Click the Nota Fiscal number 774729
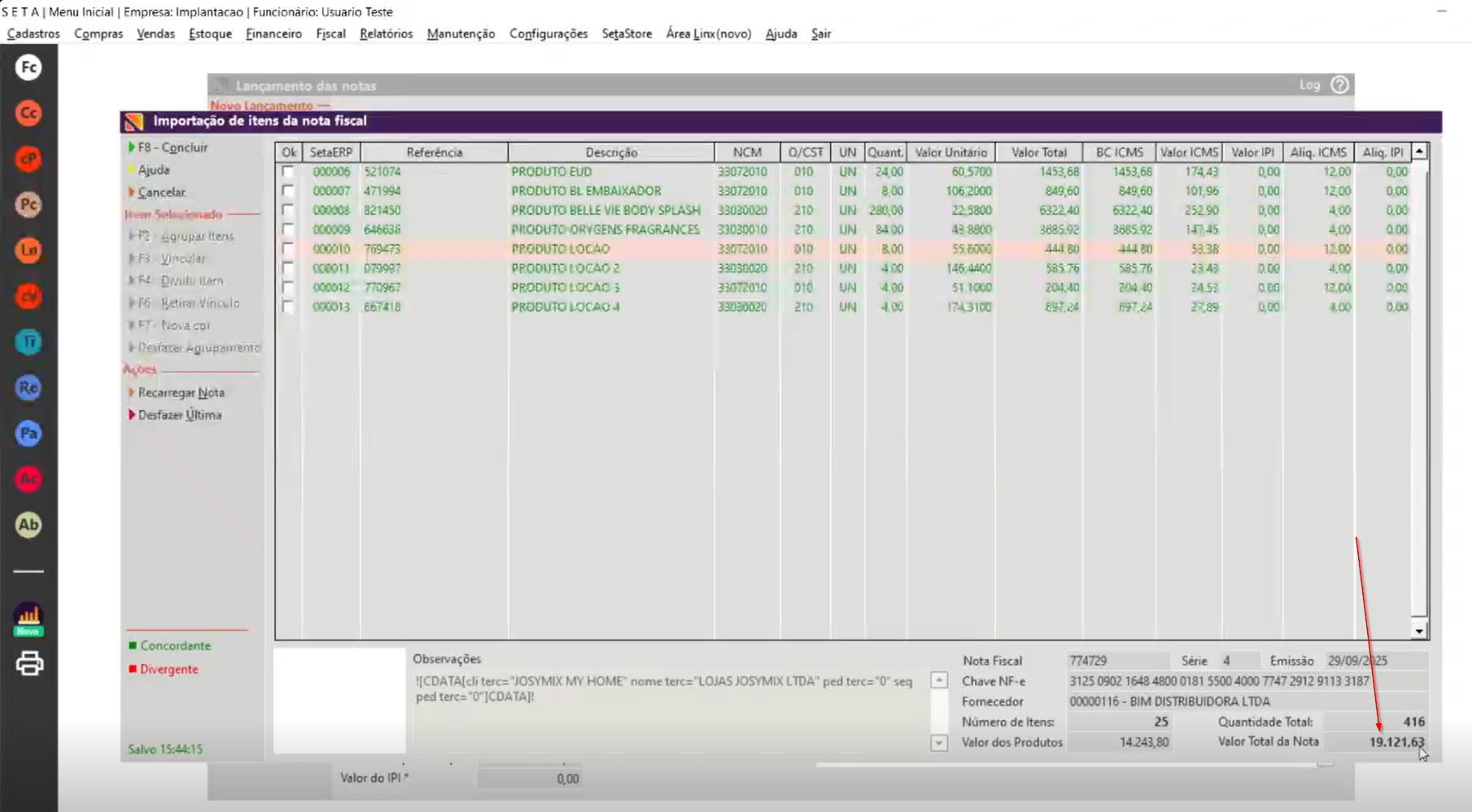 pos(1088,661)
